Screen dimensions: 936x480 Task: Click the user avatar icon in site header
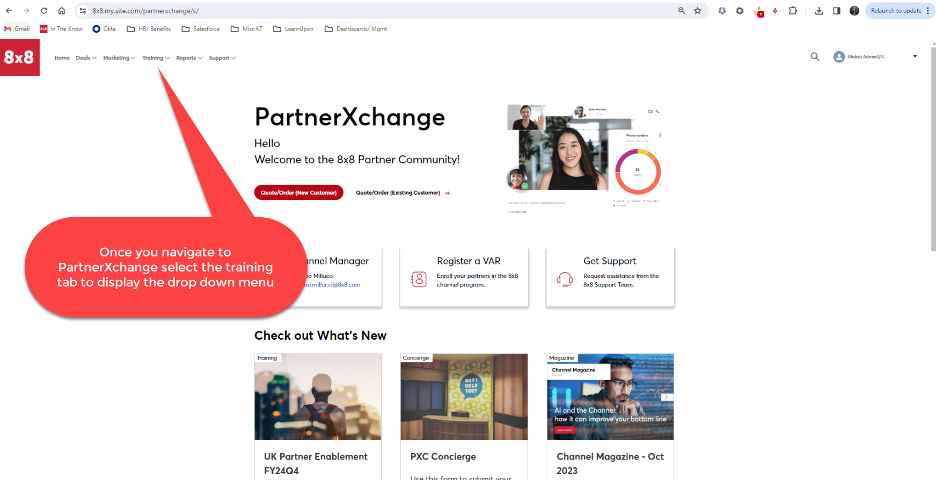click(x=839, y=57)
